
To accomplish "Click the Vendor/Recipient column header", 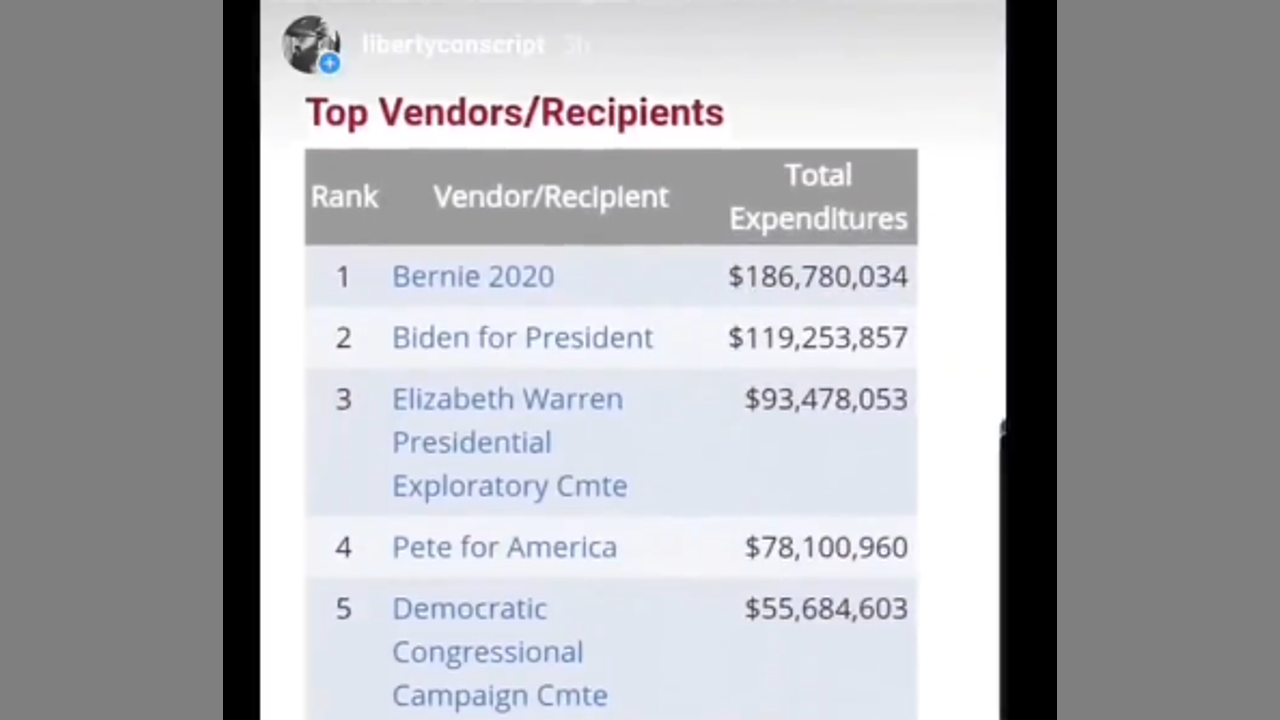I will [550, 197].
